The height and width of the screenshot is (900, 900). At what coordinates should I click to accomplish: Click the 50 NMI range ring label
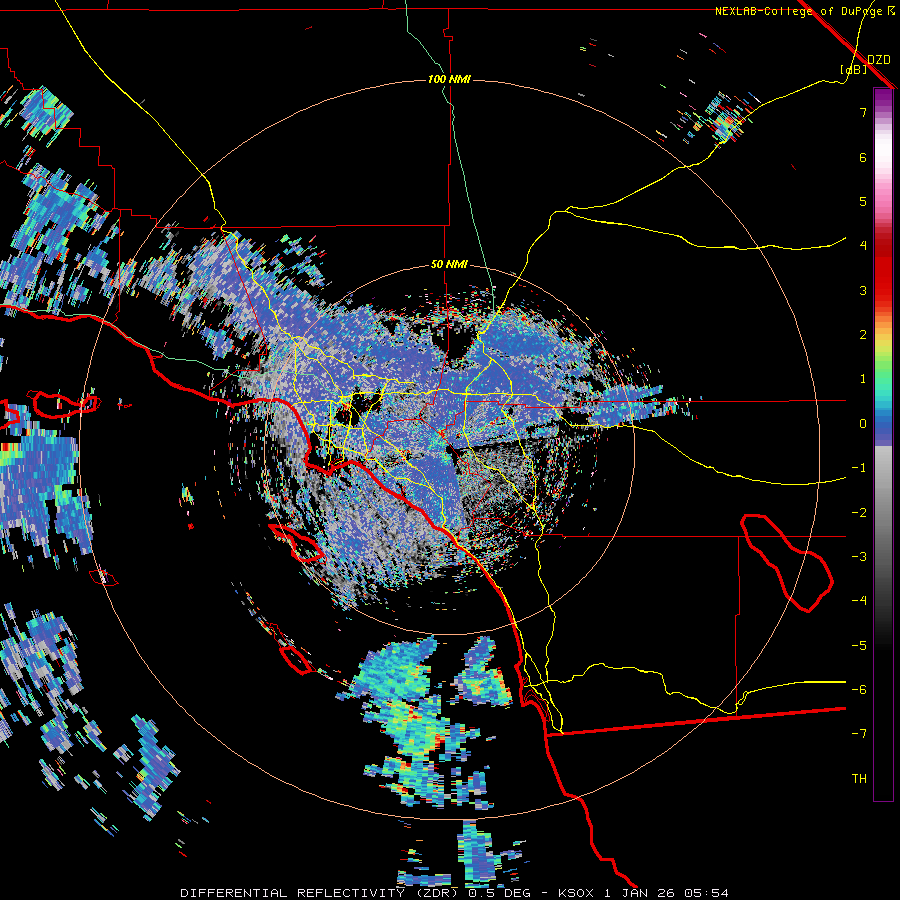point(449,264)
